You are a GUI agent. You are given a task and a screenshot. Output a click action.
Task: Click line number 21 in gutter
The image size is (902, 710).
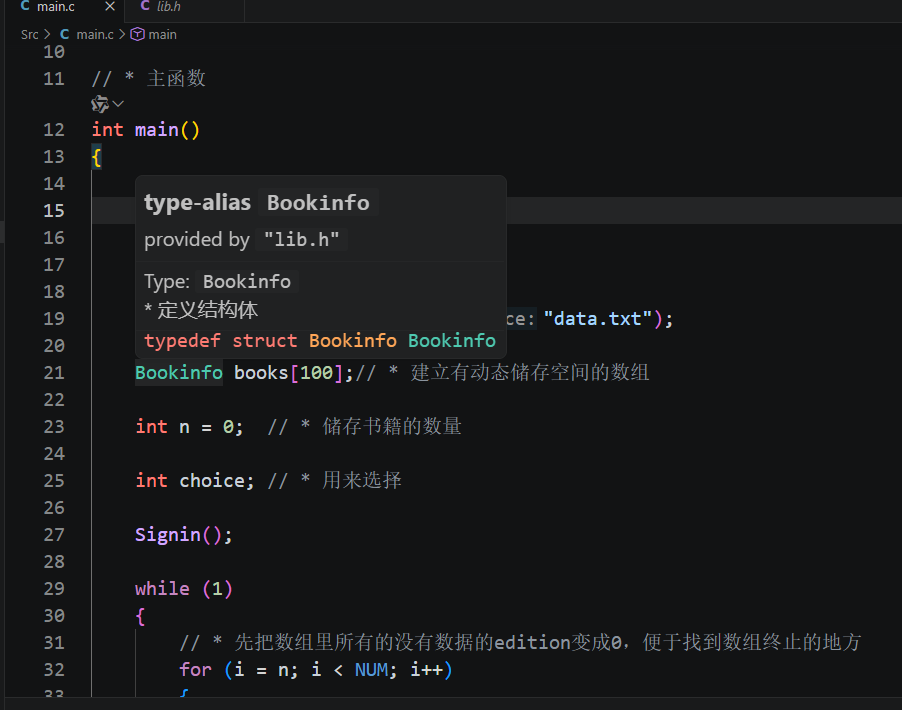tap(54, 373)
